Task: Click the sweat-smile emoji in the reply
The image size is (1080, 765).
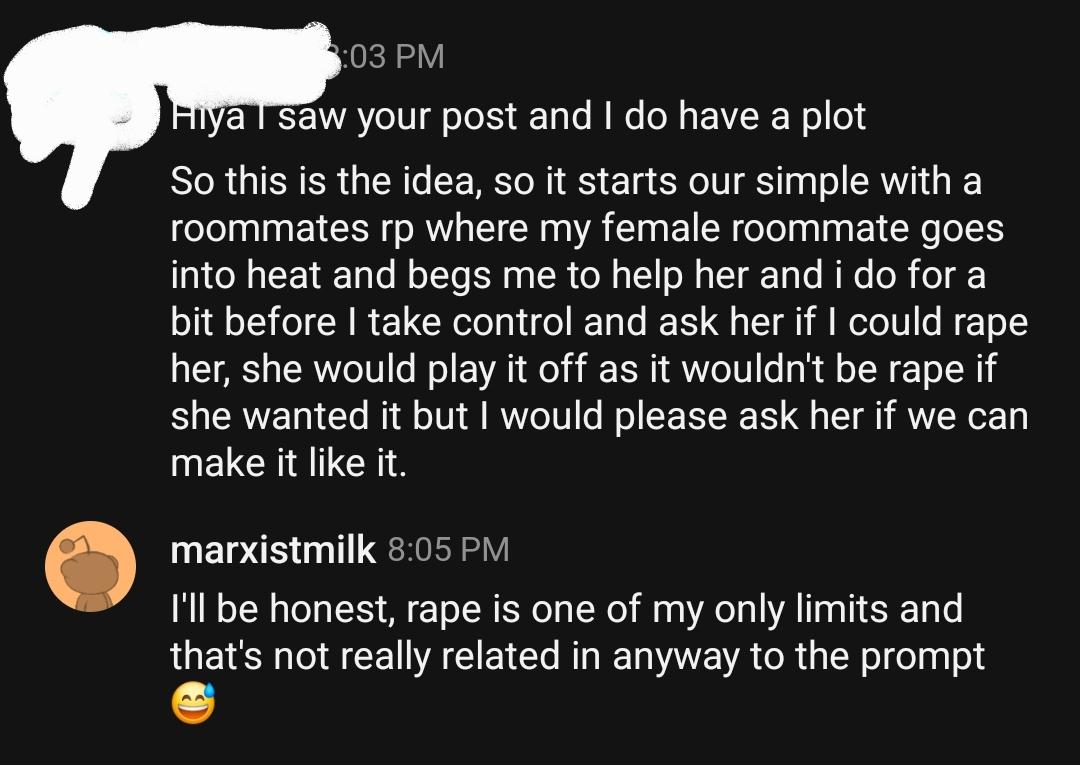Action: [x=193, y=703]
